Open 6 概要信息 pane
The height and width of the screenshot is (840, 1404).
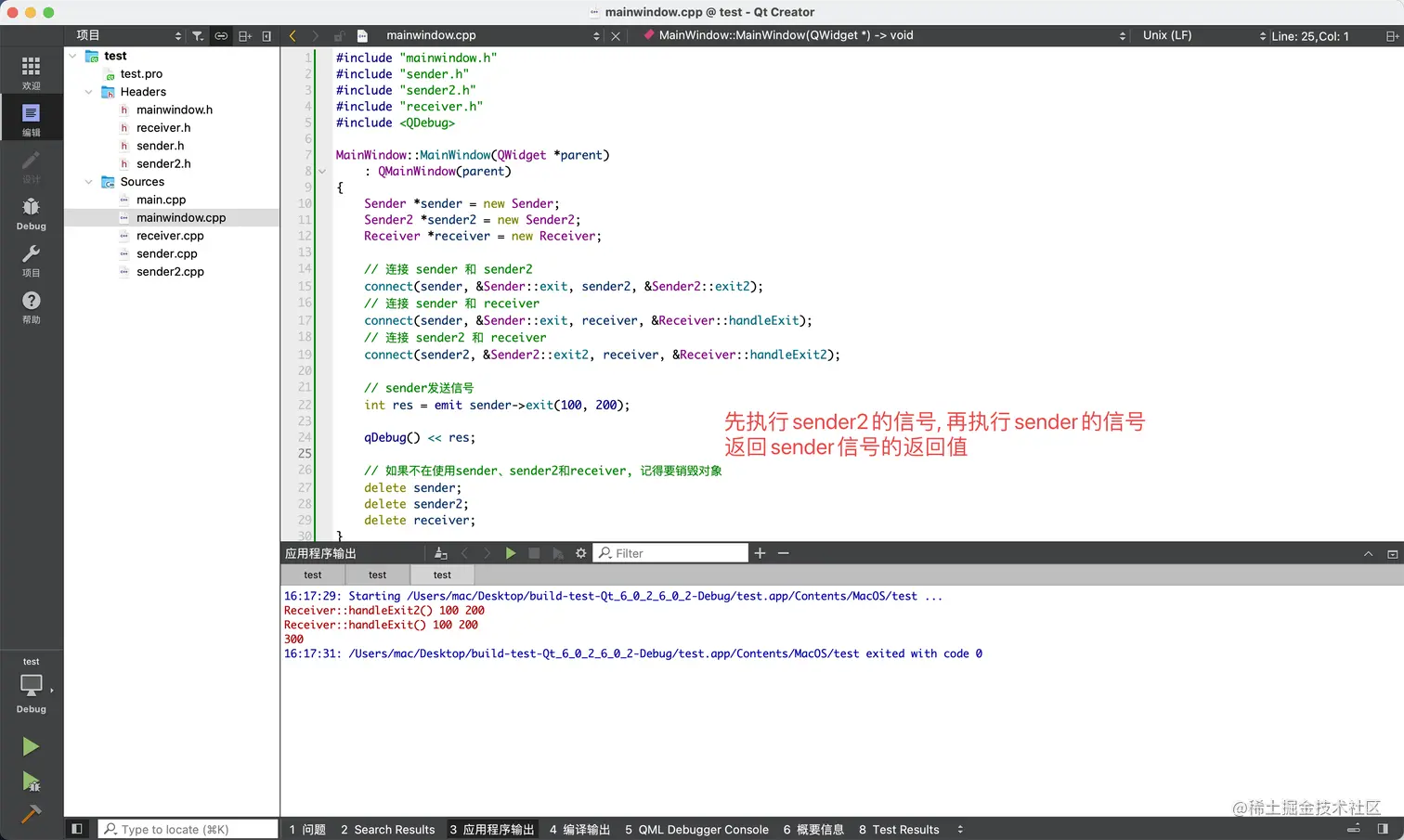coord(813,829)
